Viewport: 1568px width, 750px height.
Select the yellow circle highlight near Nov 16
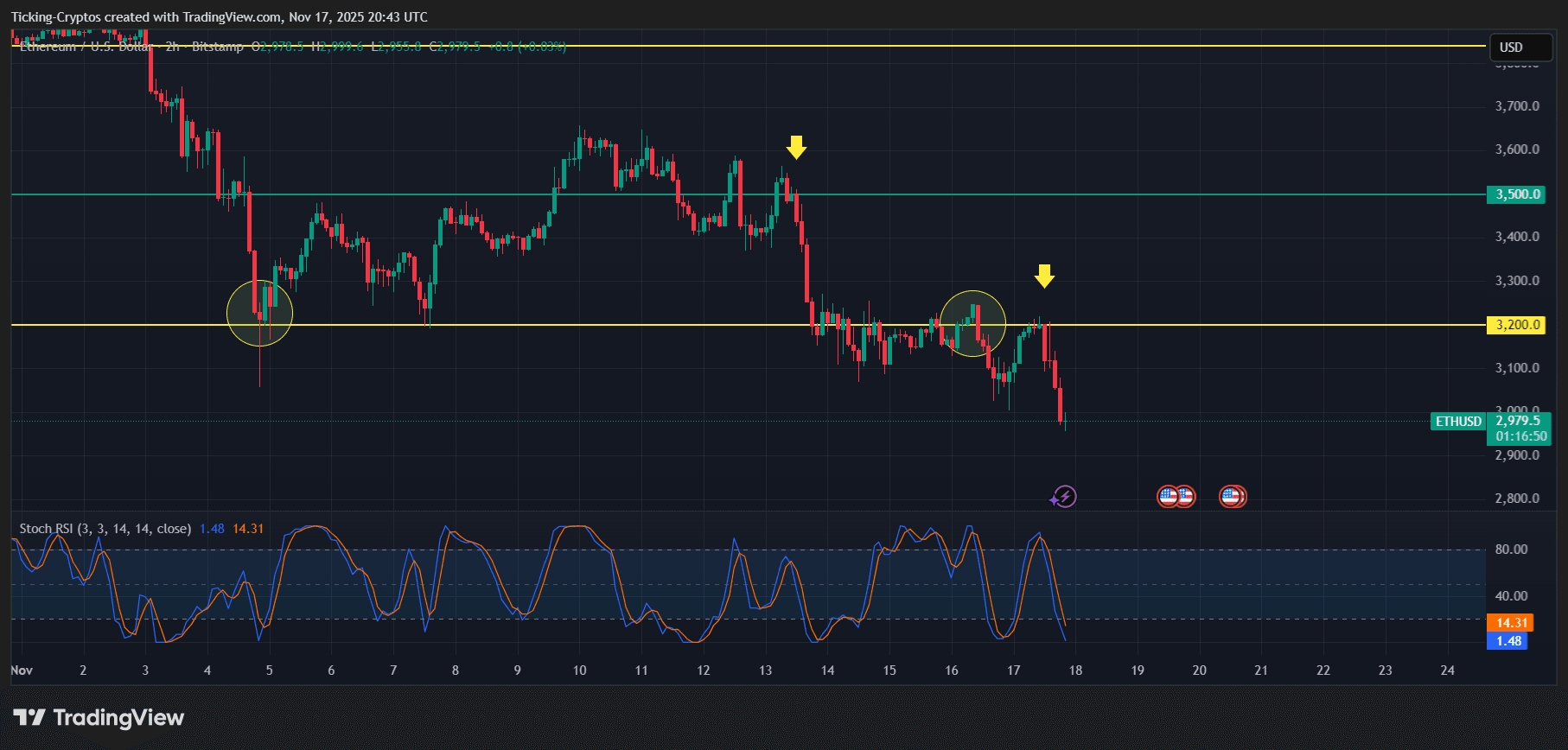coord(972,324)
